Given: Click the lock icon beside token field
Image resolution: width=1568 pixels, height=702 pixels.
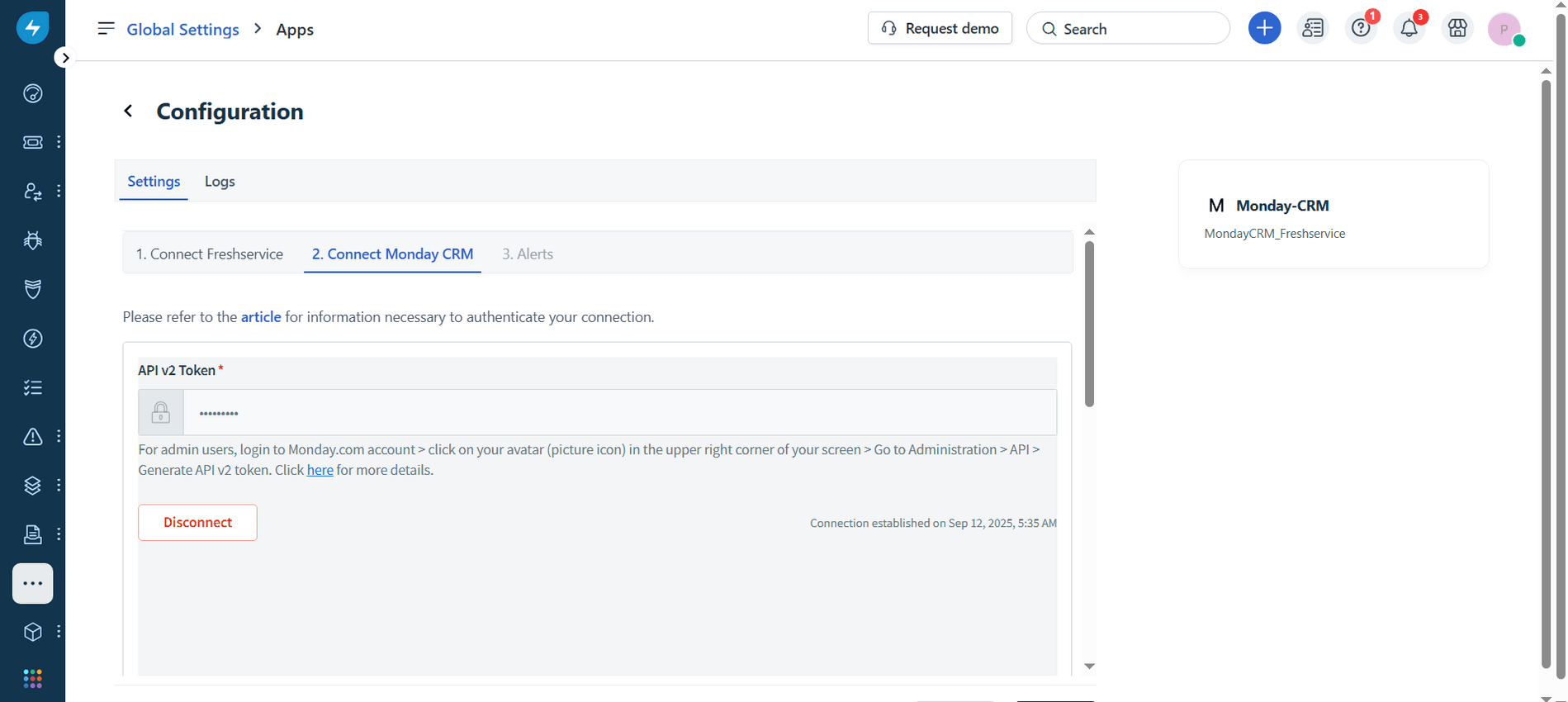Looking at the screenshot, I should [x=161, y=412].
